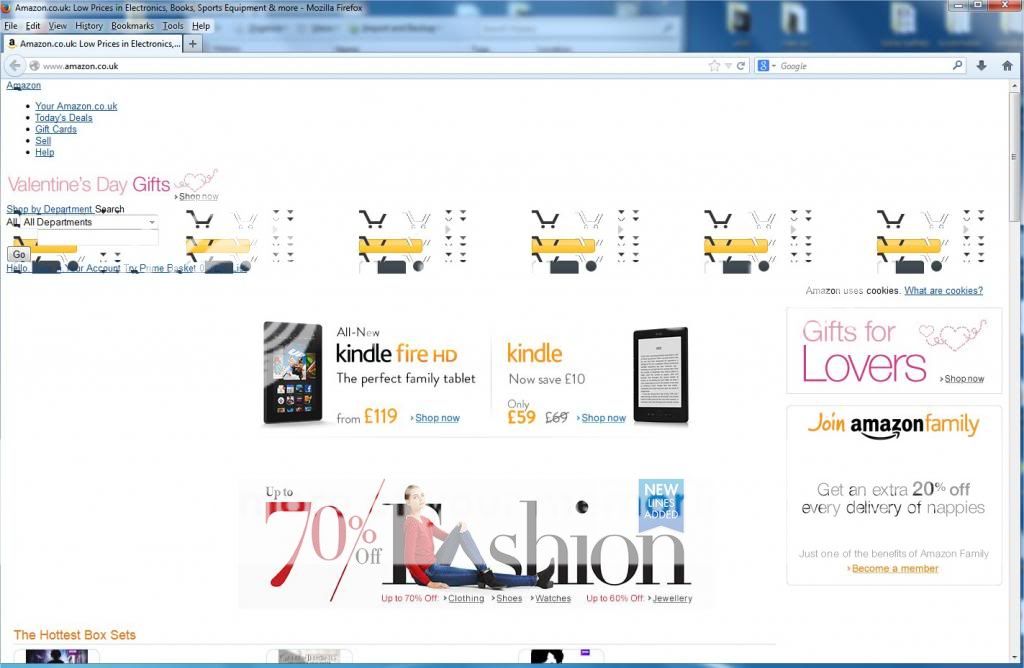Go back with the Firefox back arrow
Image resolution: width=1024 pixels, height=668 pixels.
15,65
